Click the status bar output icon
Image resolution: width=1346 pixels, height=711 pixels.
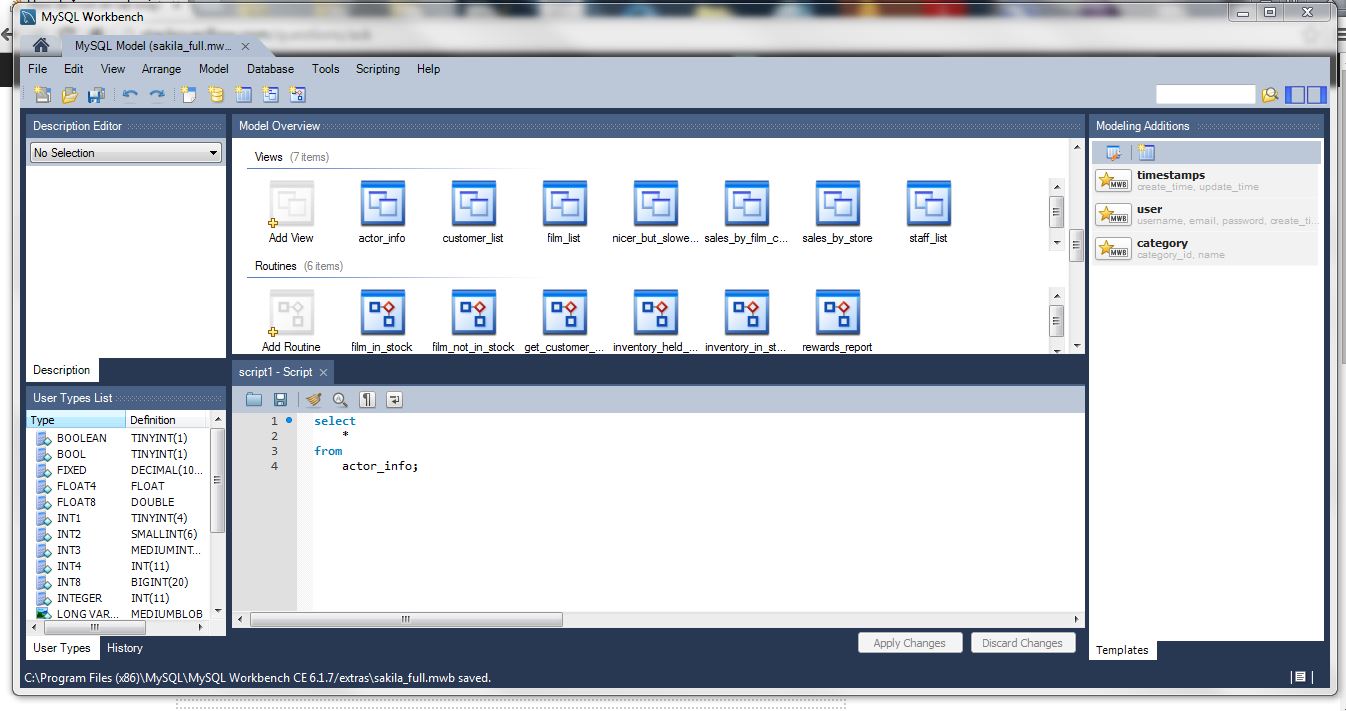click(x=1299, y=677)
